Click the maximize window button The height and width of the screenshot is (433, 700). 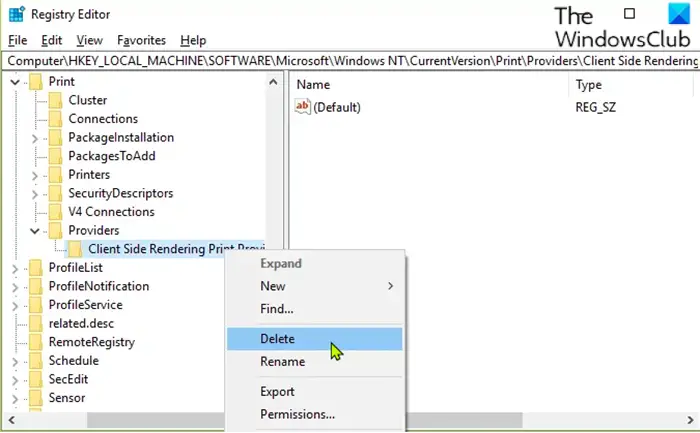point(629,13)
